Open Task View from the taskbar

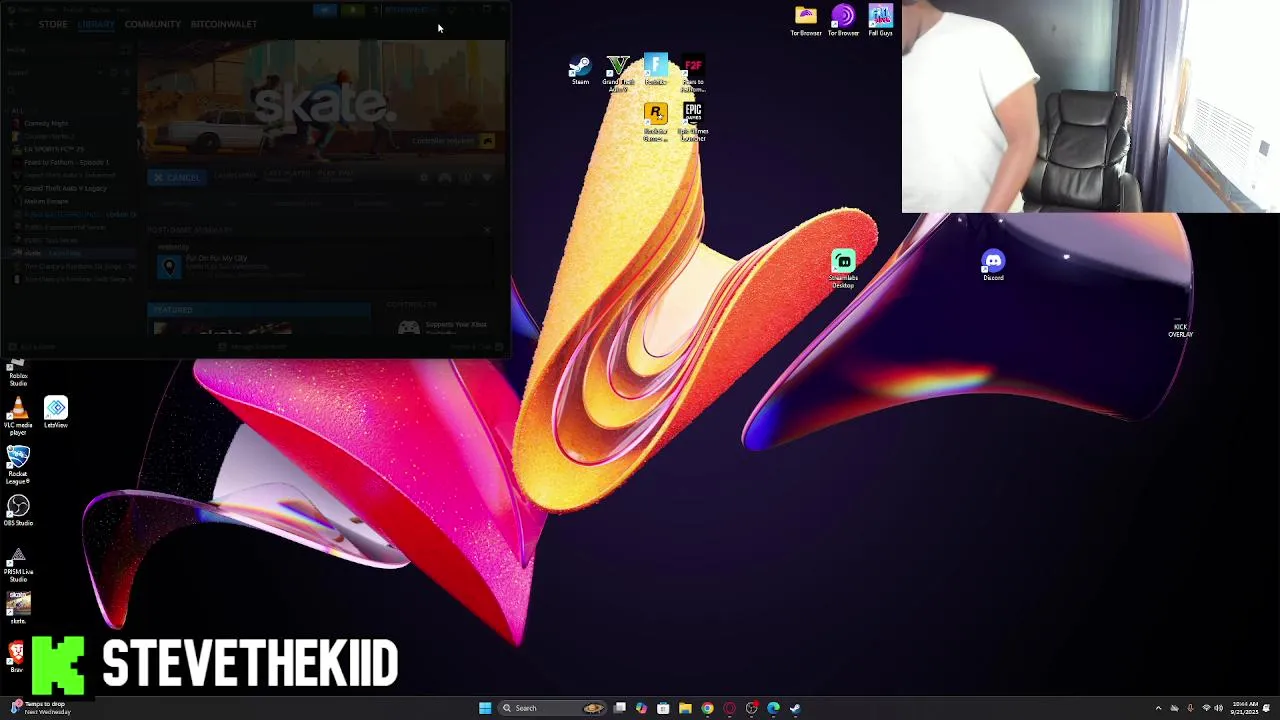click(620, 708)
